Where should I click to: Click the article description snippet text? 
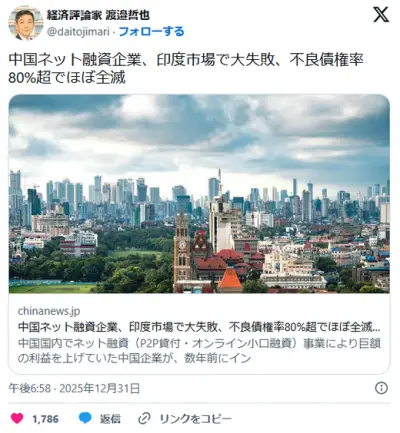[199, 350]
